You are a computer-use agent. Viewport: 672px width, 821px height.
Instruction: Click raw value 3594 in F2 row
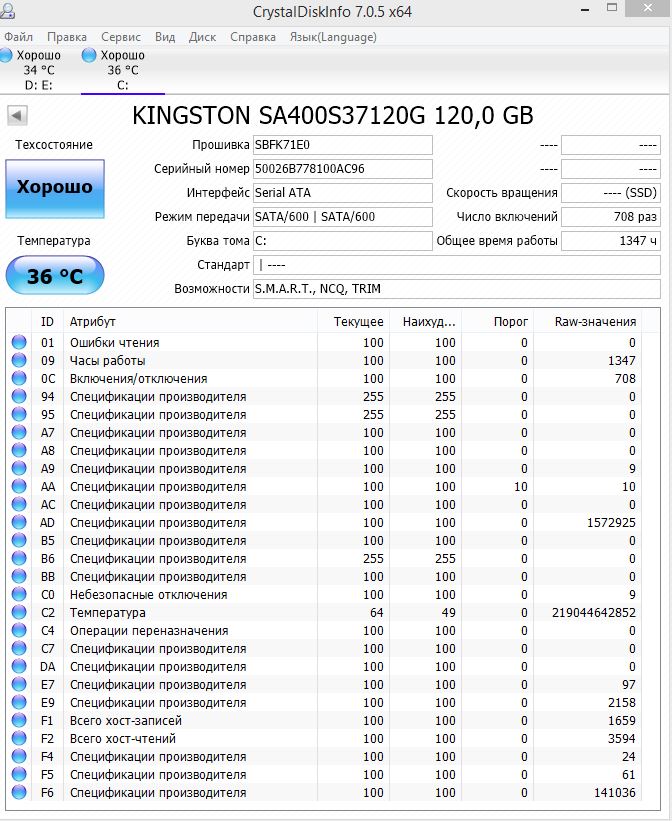coord(622,739)
